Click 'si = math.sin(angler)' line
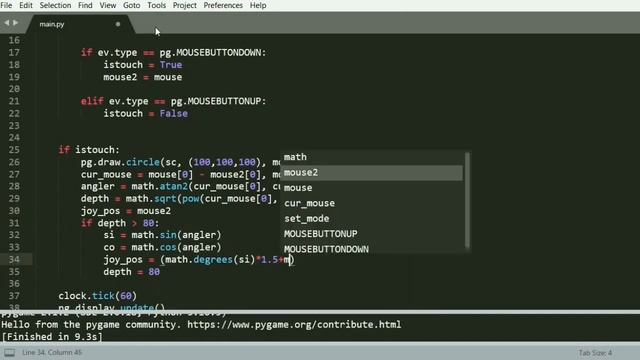The height and width of the screenshot is (360, 640). coord(162,235)
